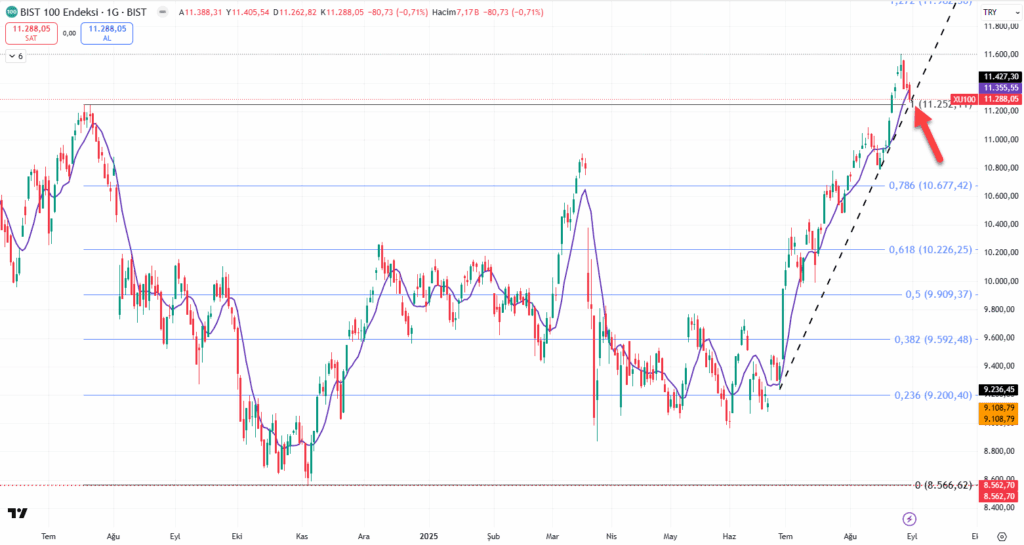Select the XU100 price label tag
The image size is (1024, 545).
(963, 99)
